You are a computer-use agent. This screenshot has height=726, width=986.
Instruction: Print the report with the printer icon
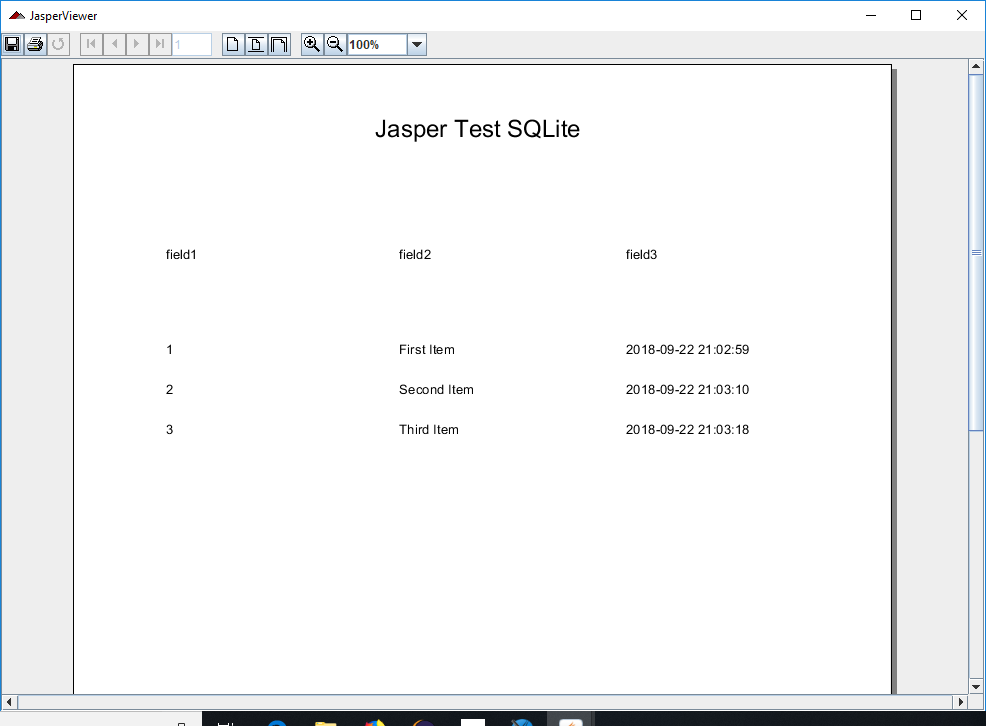[x=35, y=44]
